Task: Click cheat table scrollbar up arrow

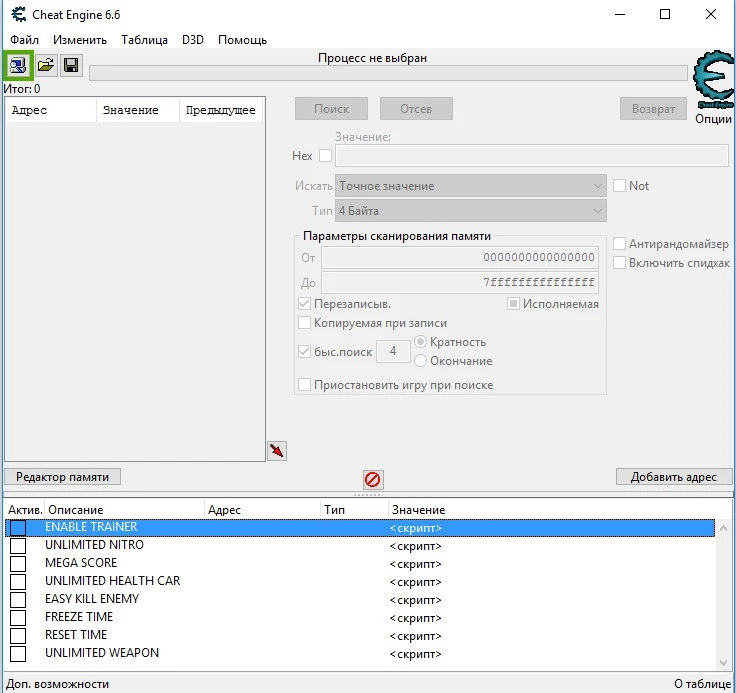Action: (x=723, y=528)
